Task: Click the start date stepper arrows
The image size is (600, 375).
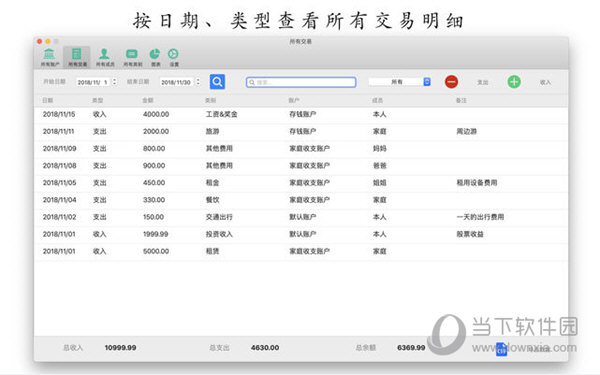Action: coord(114,82)
